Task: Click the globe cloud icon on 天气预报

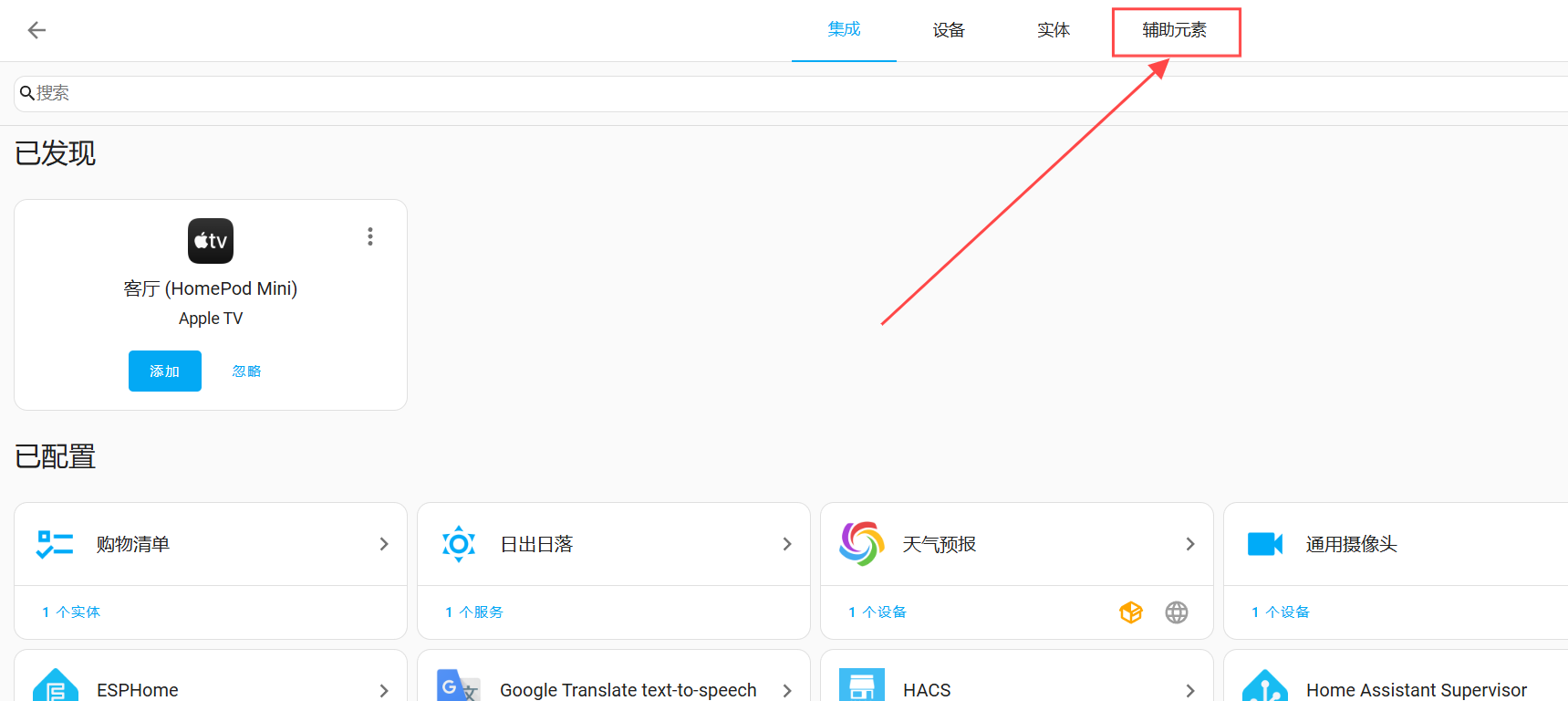Action: (1177, 612)
